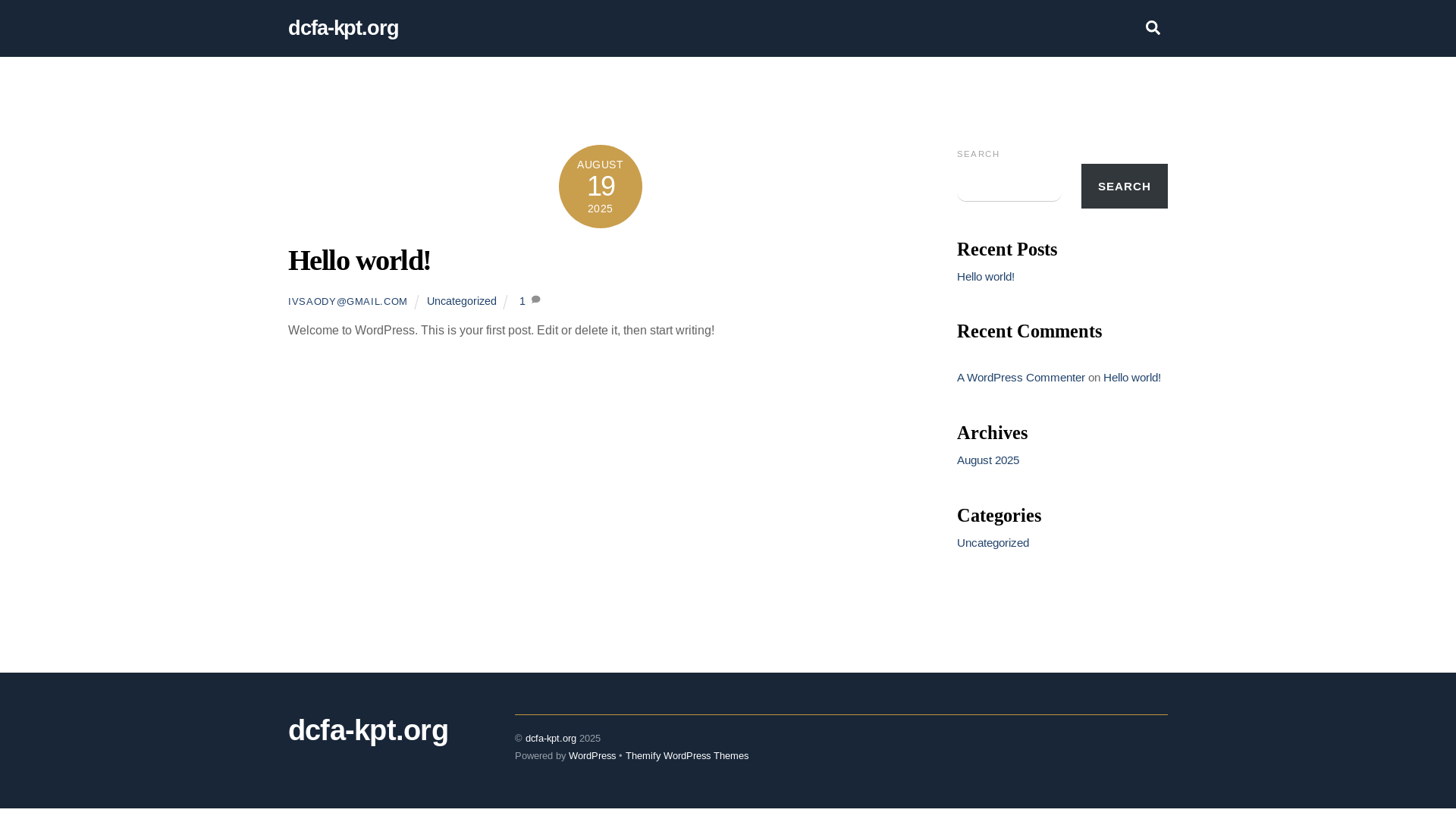Open Uncategorized under Categories sidebar

pos(993,543)
